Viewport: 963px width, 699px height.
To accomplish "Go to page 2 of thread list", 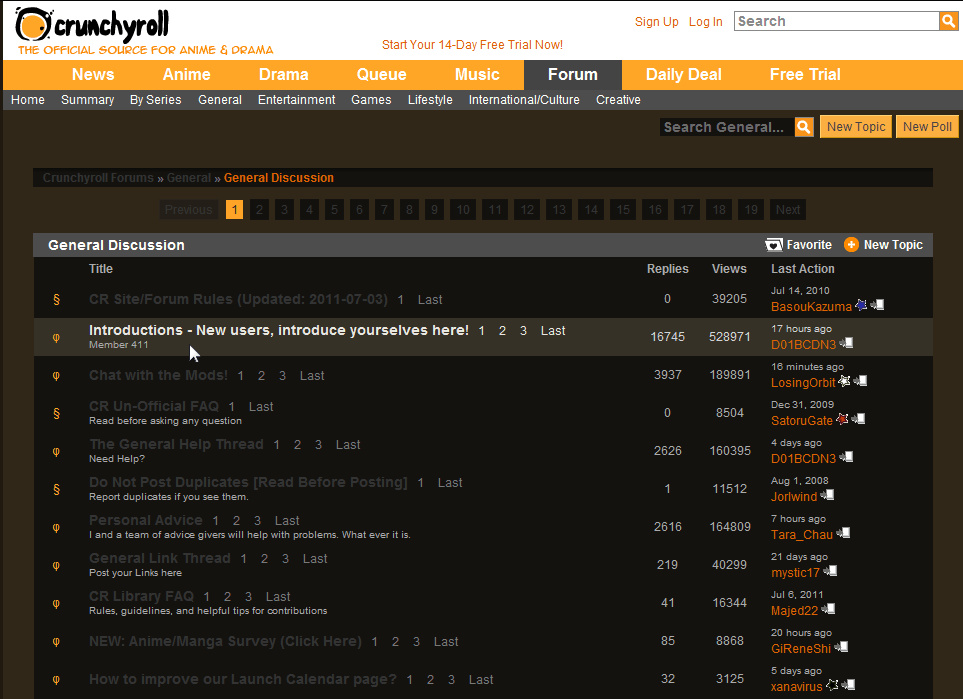I will click(x=259, y=209).
